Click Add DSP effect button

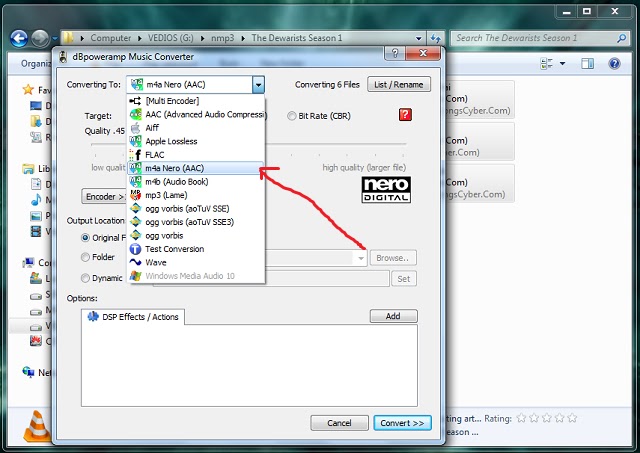coord(393,316)
